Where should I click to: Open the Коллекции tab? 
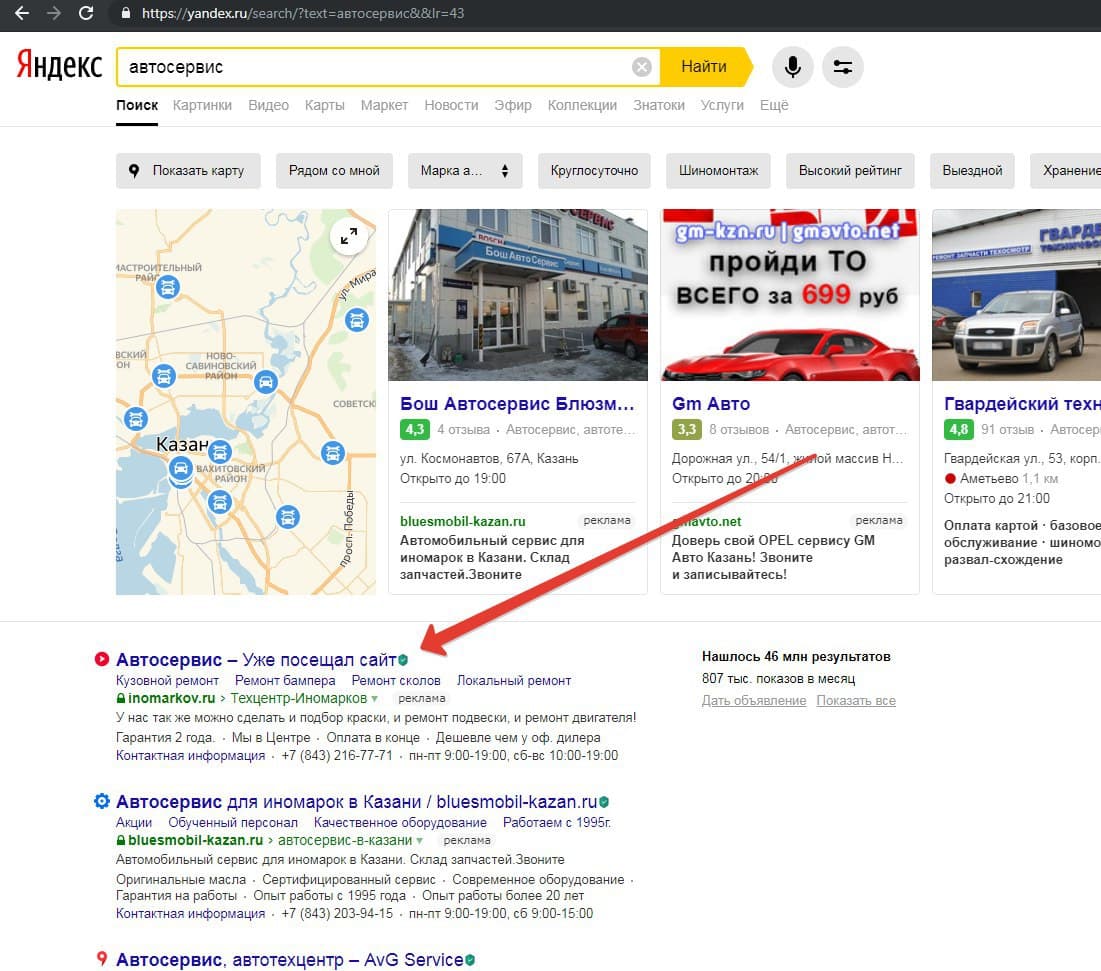coord(582,105)
